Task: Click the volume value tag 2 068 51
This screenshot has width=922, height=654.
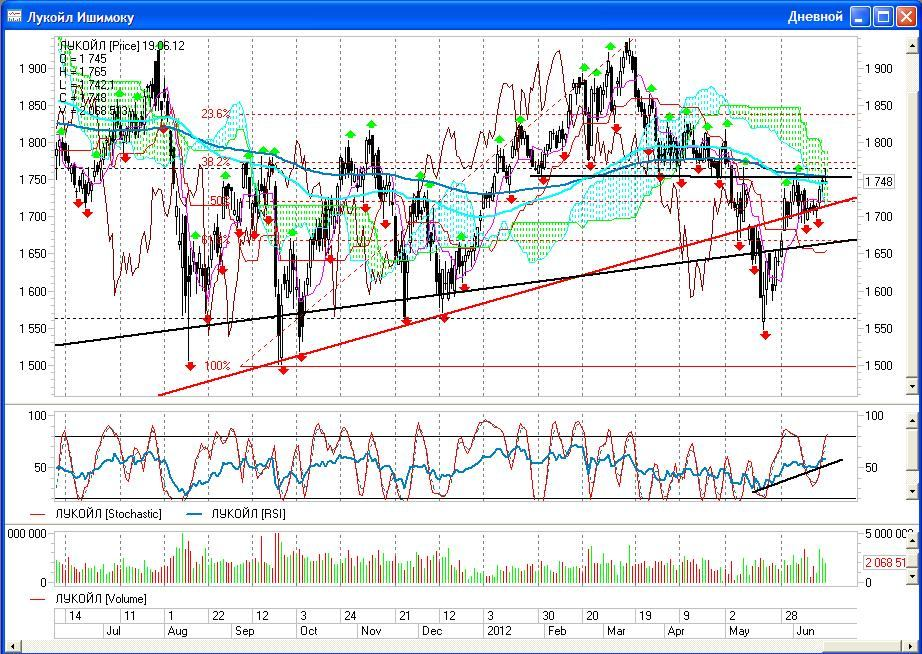Action: (x=884, y=563)
